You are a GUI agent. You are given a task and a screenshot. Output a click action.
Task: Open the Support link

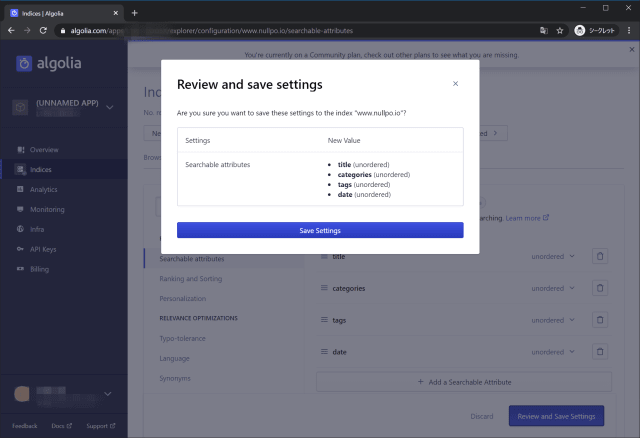(x=101, y=426)
